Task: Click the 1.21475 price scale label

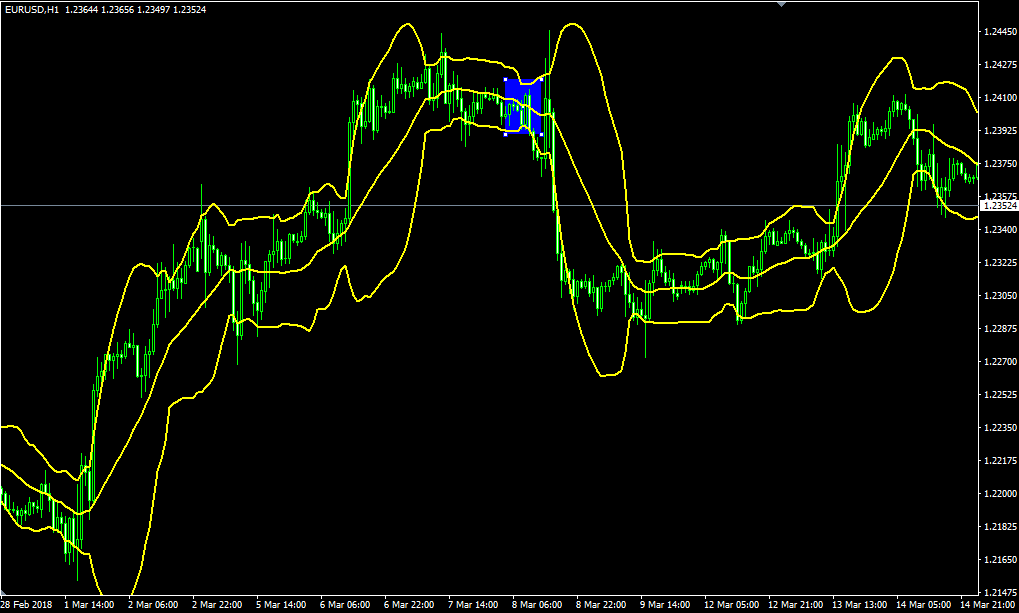Action: pos(999,592)
